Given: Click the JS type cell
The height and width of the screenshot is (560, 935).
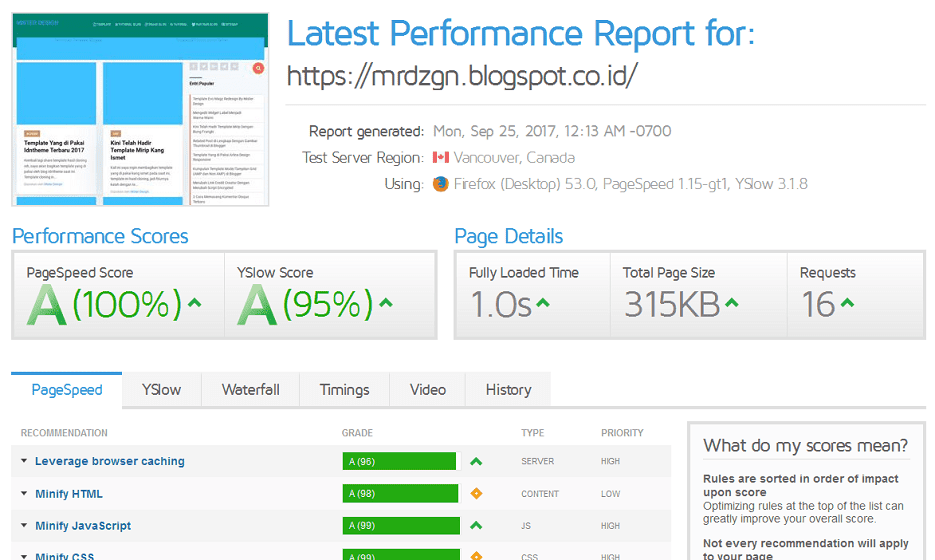Looking at the screenshot, I should [x=526, y=525].
